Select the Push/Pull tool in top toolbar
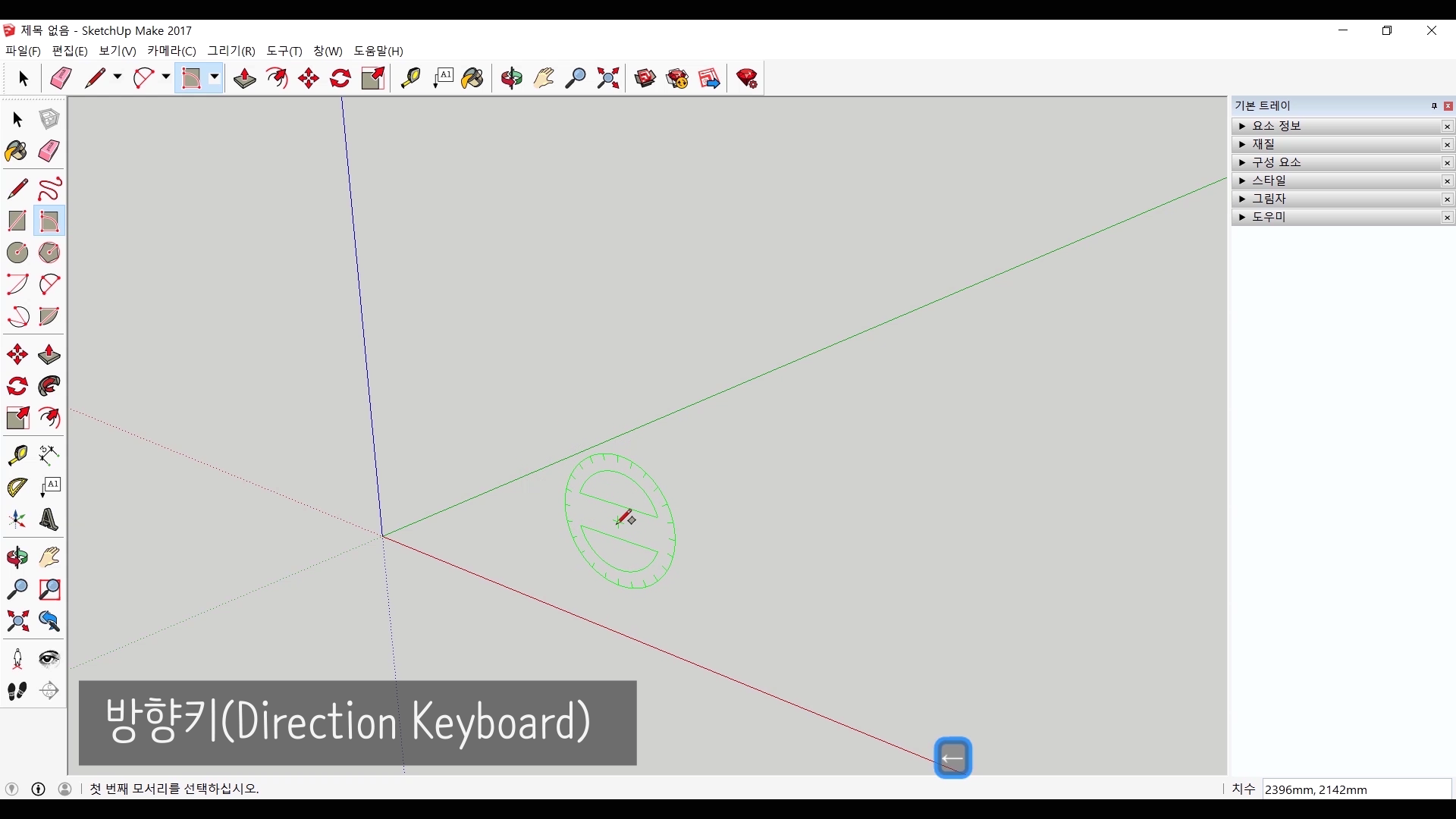The width and height of the screenshot is (1456, 819). [244, 78]
